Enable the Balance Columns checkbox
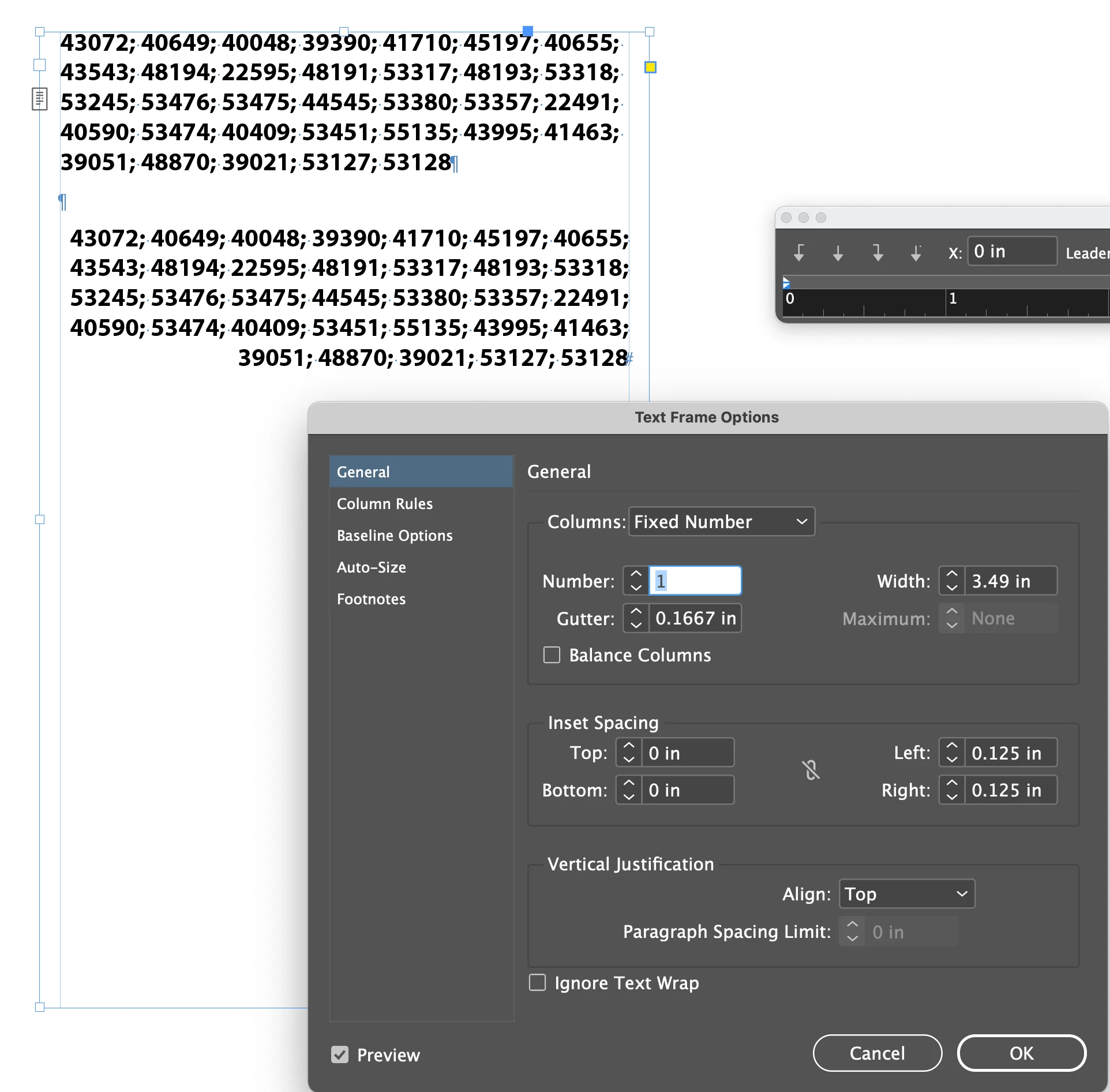This screenshot has height=1092, width=1110. [552, 655]
